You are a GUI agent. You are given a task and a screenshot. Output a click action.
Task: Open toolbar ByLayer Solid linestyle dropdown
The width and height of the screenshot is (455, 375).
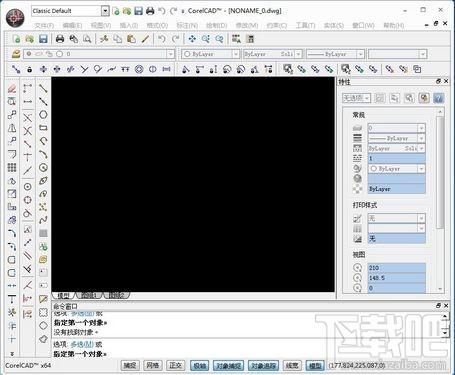[299, 54]
